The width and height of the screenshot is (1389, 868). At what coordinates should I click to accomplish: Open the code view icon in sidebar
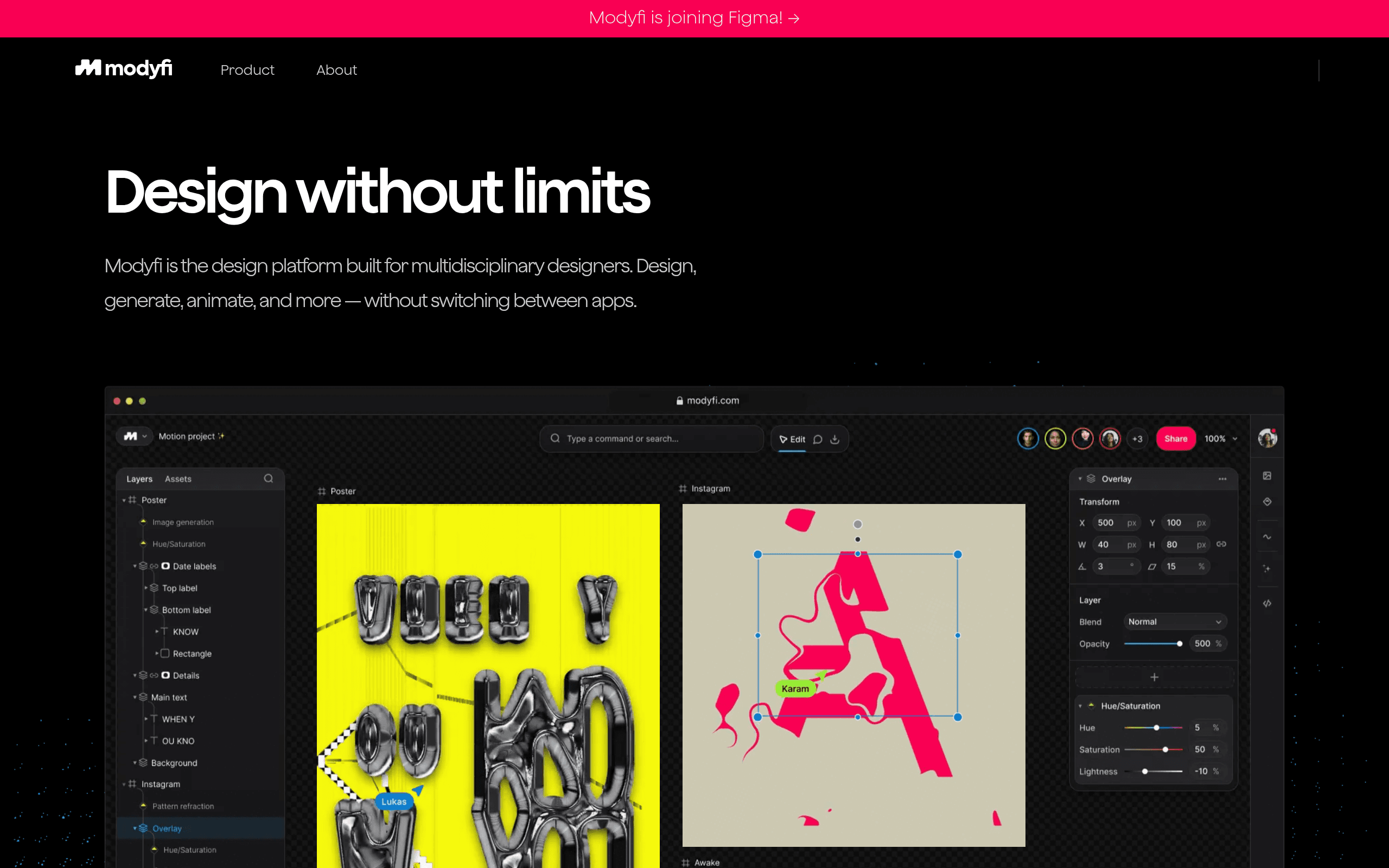click(1267, 603)
